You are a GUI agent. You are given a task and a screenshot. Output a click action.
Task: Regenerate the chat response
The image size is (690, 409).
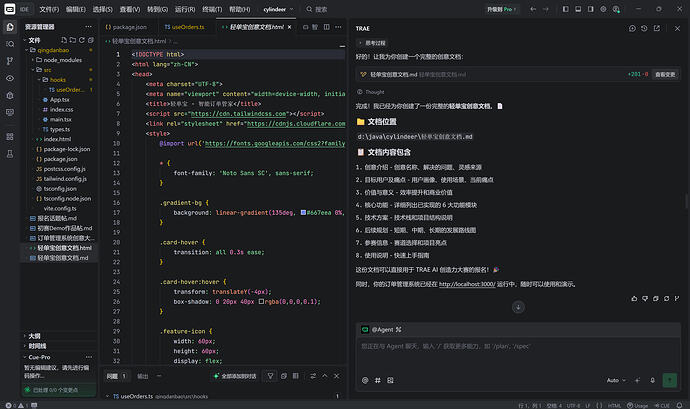click(x=666, y=298)
